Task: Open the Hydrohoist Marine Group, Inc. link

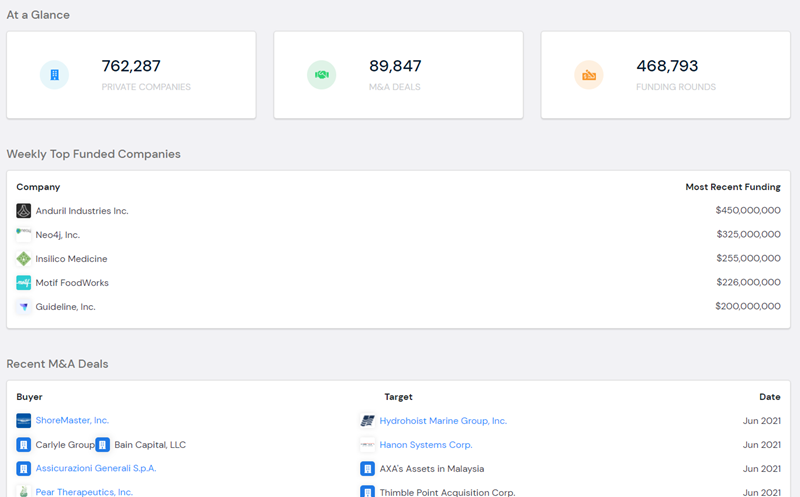Action: pyautogui.click(x=443, y=421)
